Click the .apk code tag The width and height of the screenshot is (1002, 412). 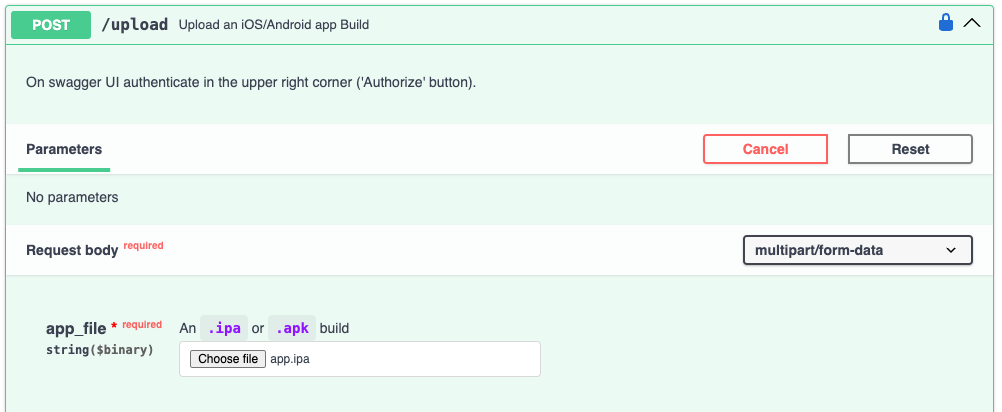(292, 328)
